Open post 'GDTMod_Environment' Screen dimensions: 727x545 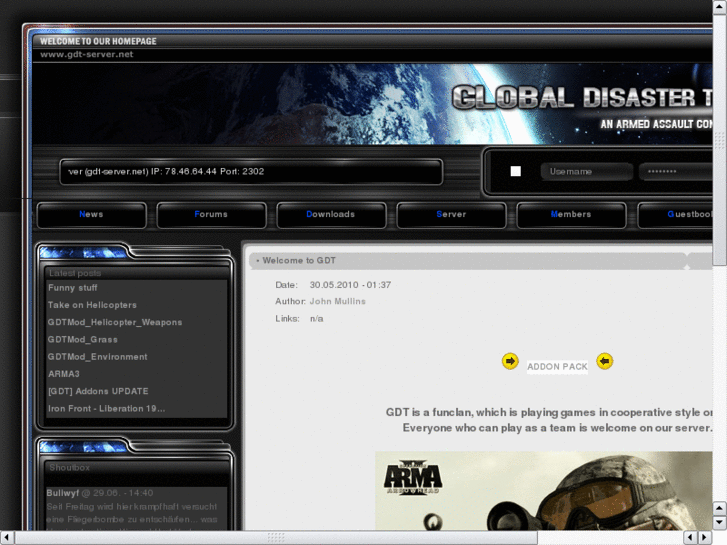click(x=98, y=357)
